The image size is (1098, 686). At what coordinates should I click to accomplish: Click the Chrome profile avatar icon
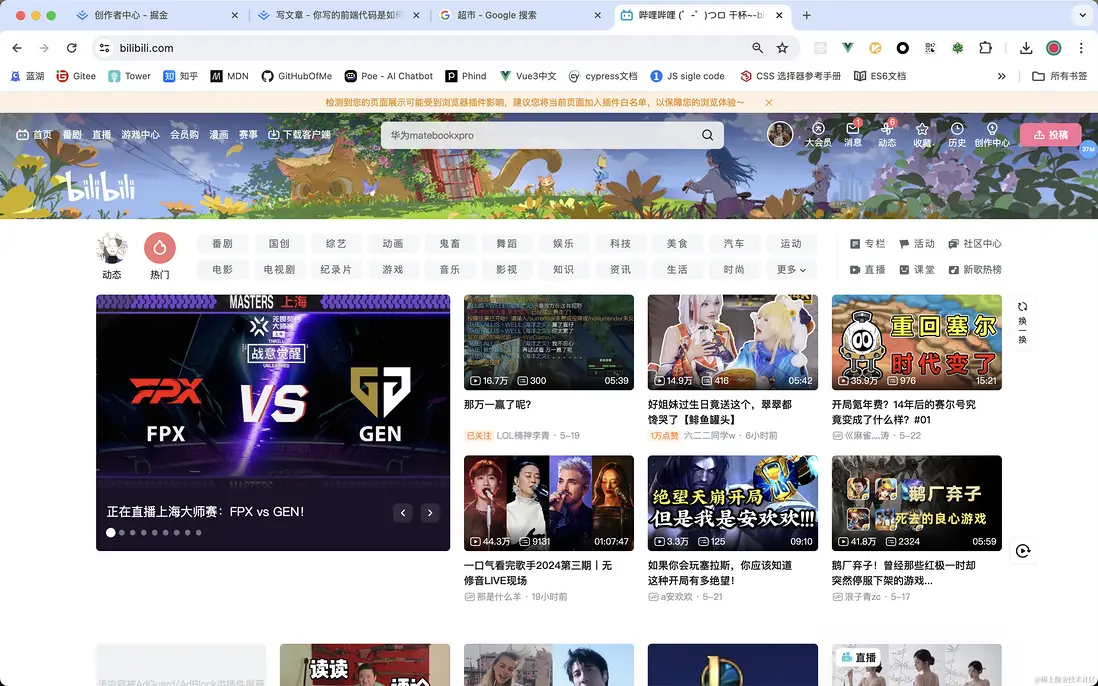click(x=1053, y=48)
